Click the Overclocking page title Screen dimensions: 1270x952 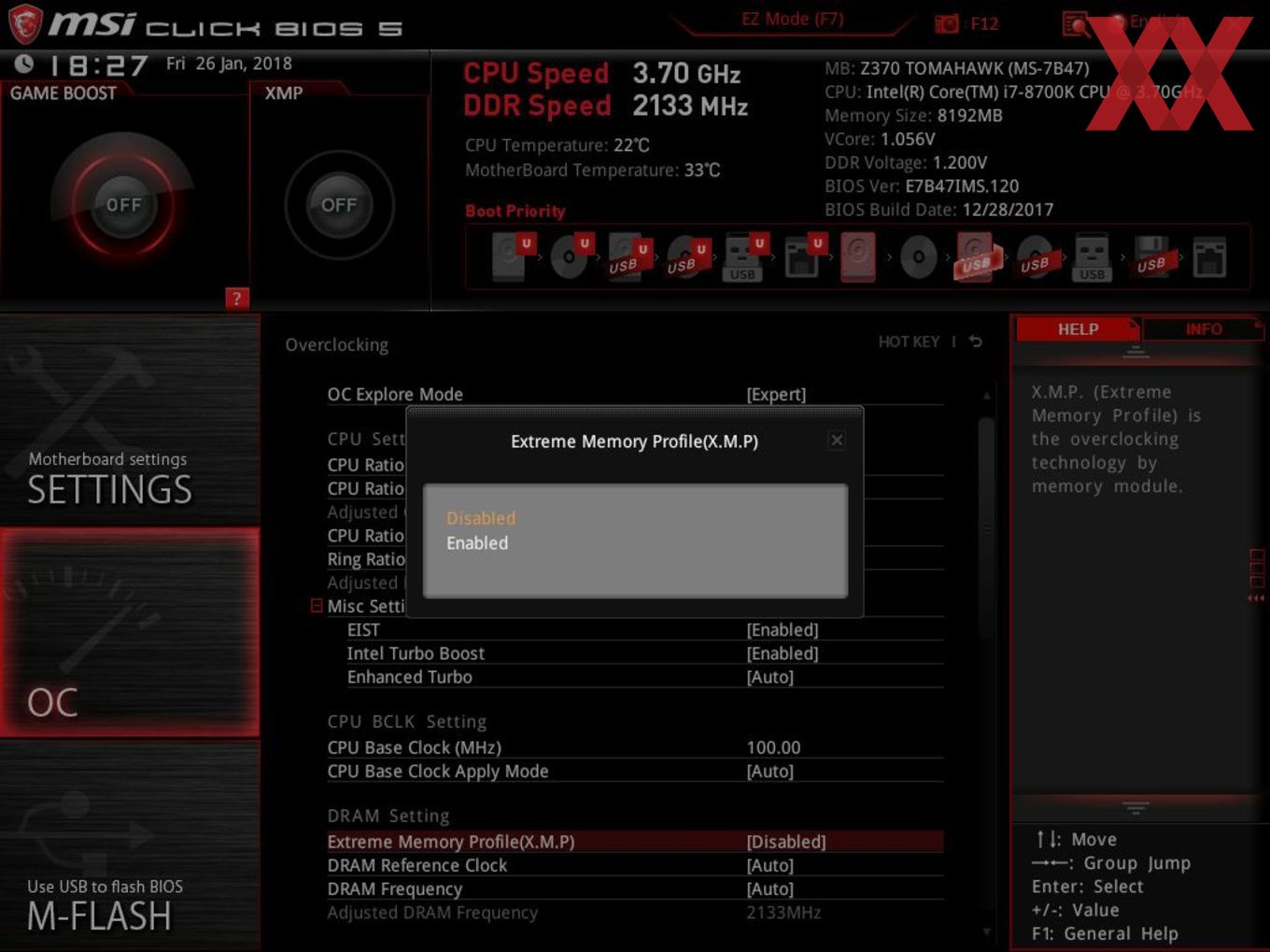point(336,344)
